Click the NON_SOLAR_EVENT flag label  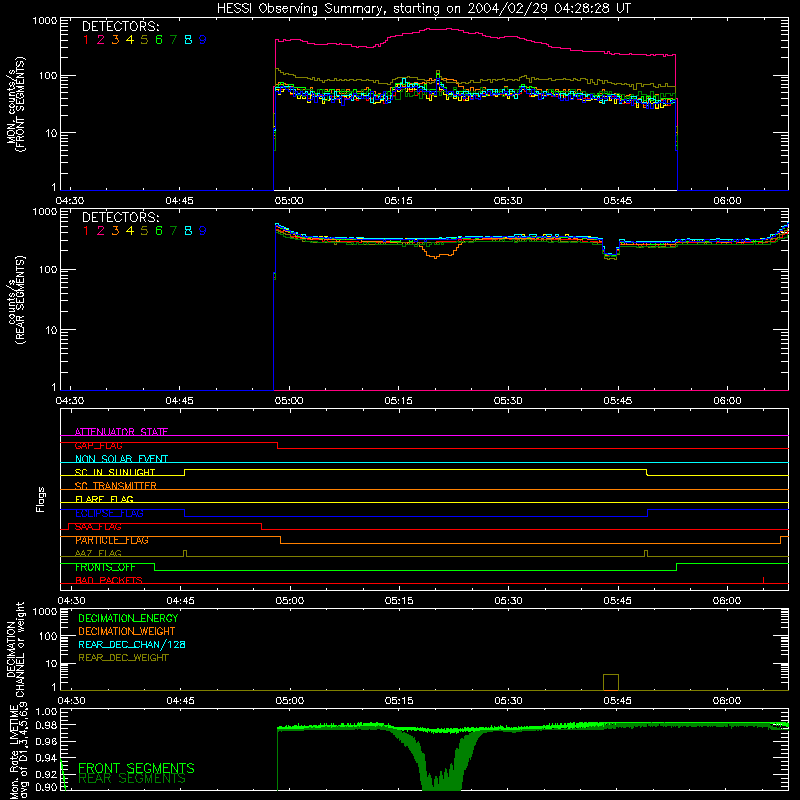(121, 459)
